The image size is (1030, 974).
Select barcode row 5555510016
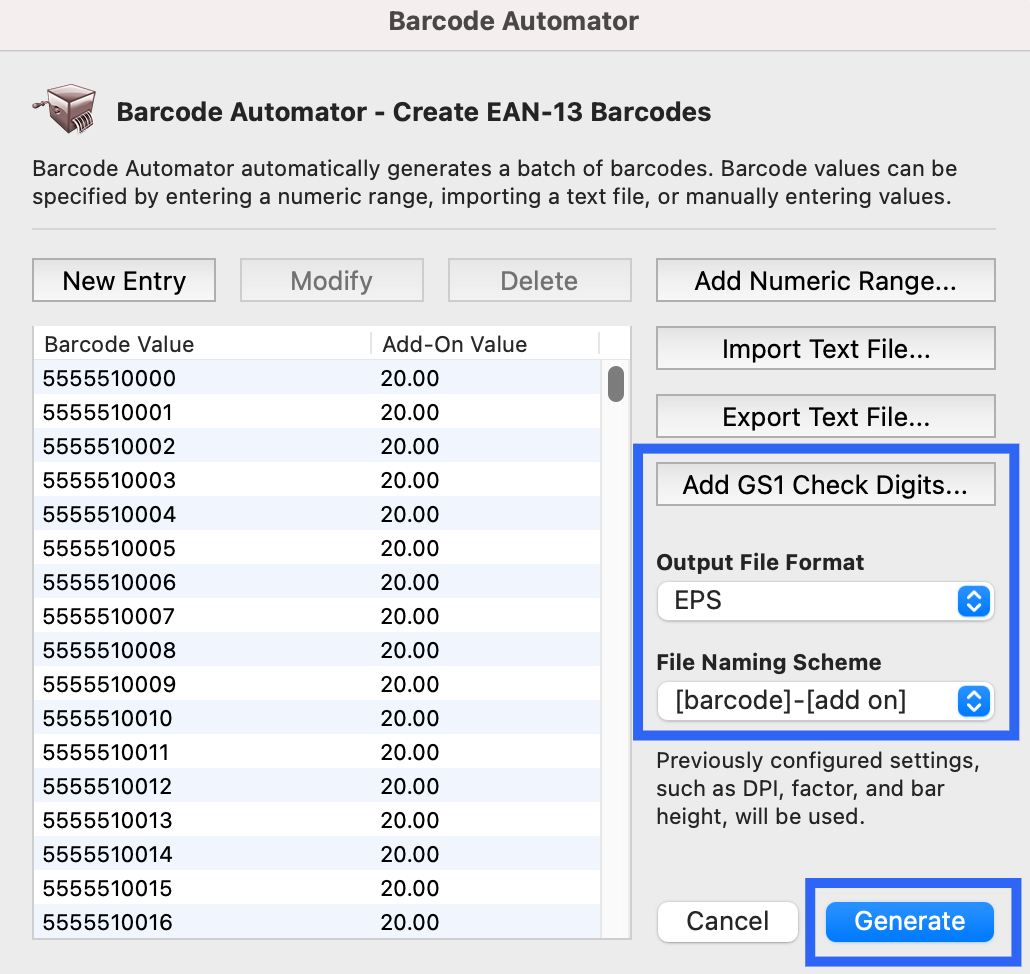pos(317,922)
